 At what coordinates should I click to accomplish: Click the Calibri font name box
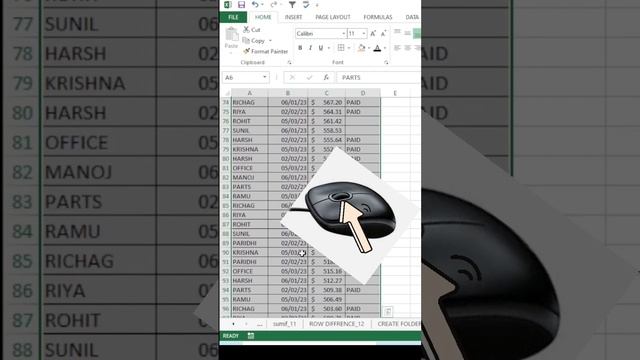pos(318,33)
